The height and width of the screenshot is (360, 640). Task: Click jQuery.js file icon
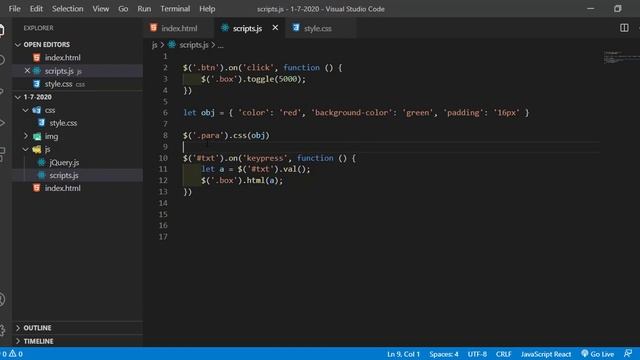click(41, 162)
